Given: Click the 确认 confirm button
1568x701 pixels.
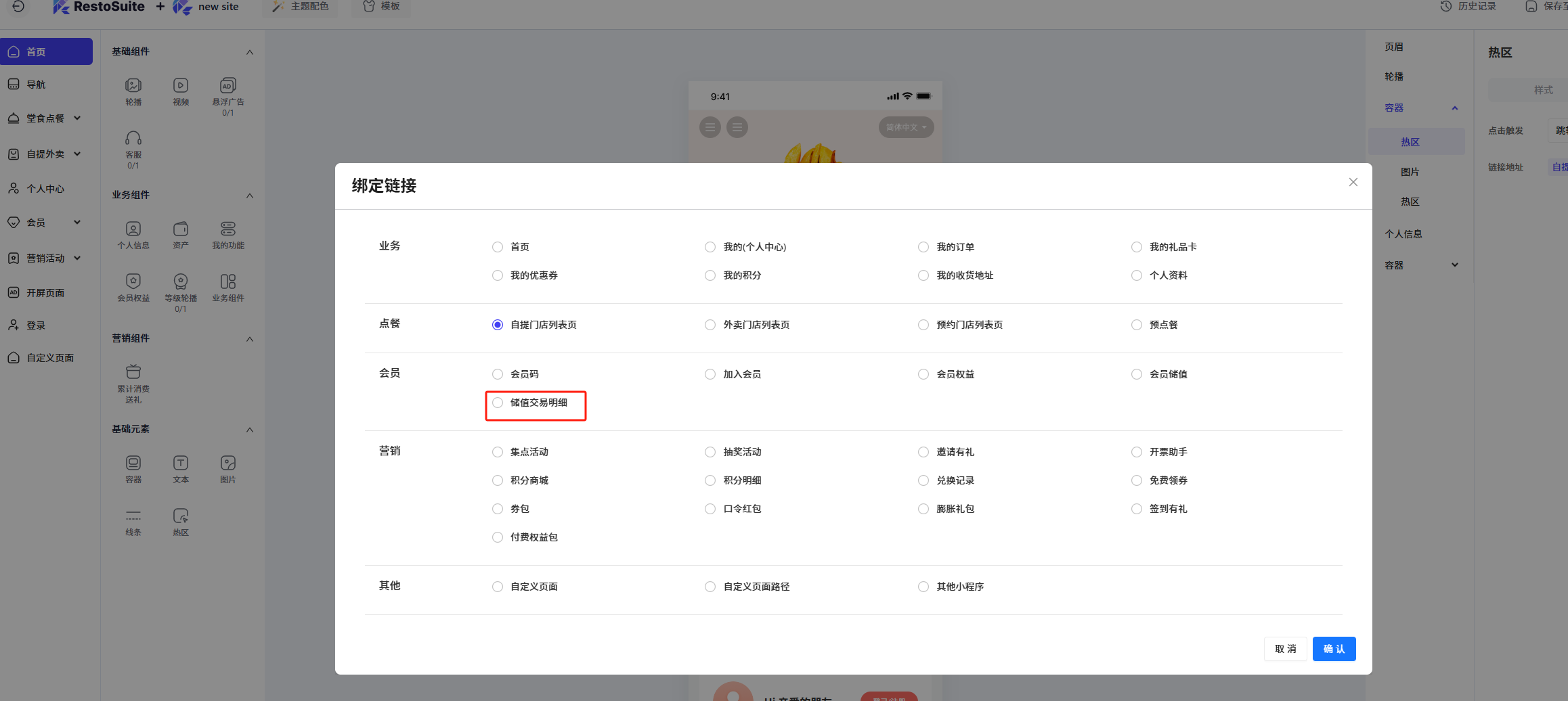Looking at the screenshot, I should tap(1334, 649).
